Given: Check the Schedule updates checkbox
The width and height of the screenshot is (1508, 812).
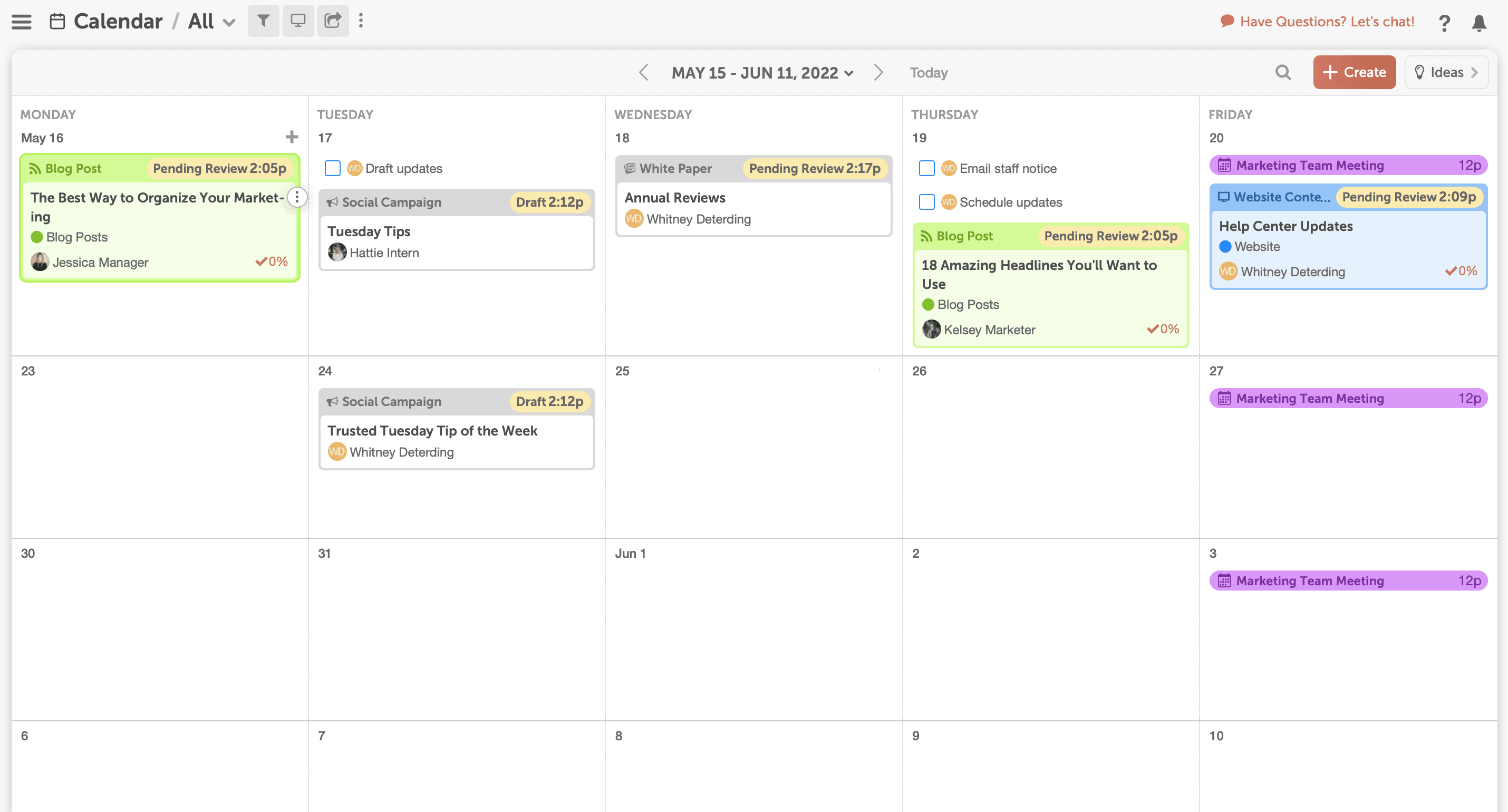Looking at the screenshot, I should (927, 202).
